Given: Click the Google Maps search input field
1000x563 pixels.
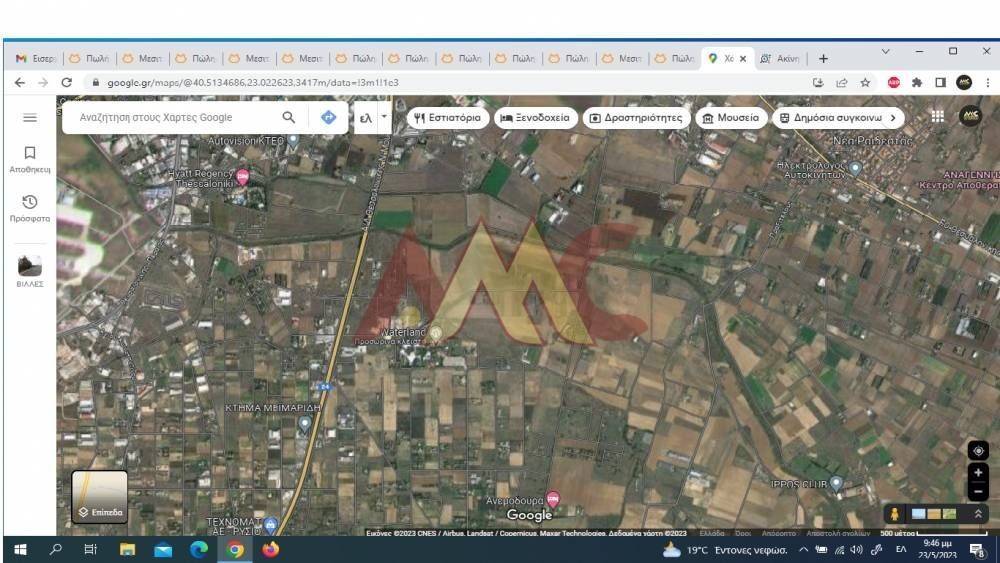Looking at the screenshot, I should 170,117.
